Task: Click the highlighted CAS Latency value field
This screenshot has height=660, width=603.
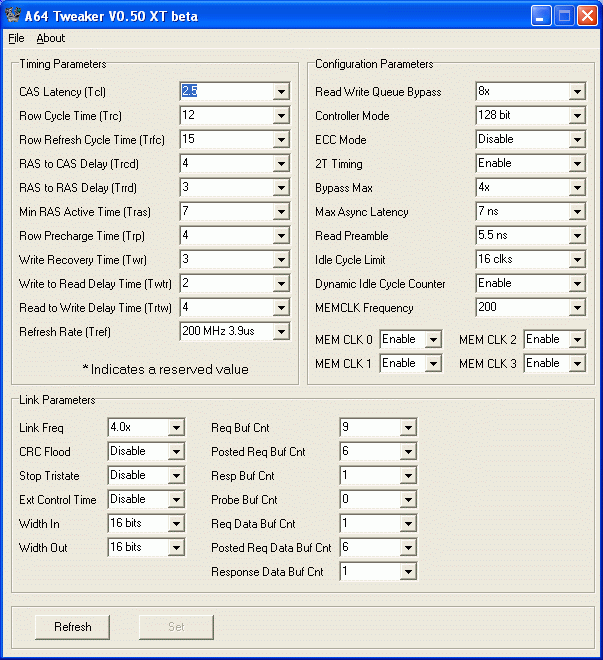Action: (x=227, y=91)
